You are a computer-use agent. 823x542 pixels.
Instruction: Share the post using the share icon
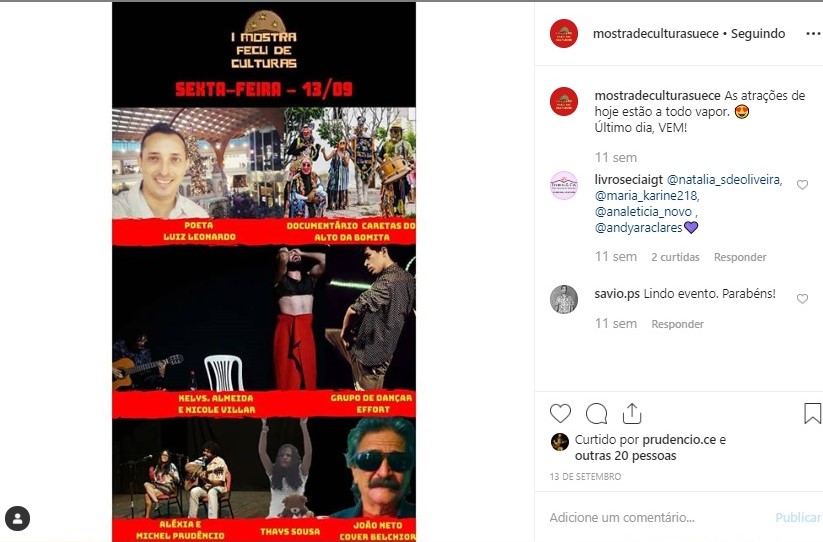[632, 413]
